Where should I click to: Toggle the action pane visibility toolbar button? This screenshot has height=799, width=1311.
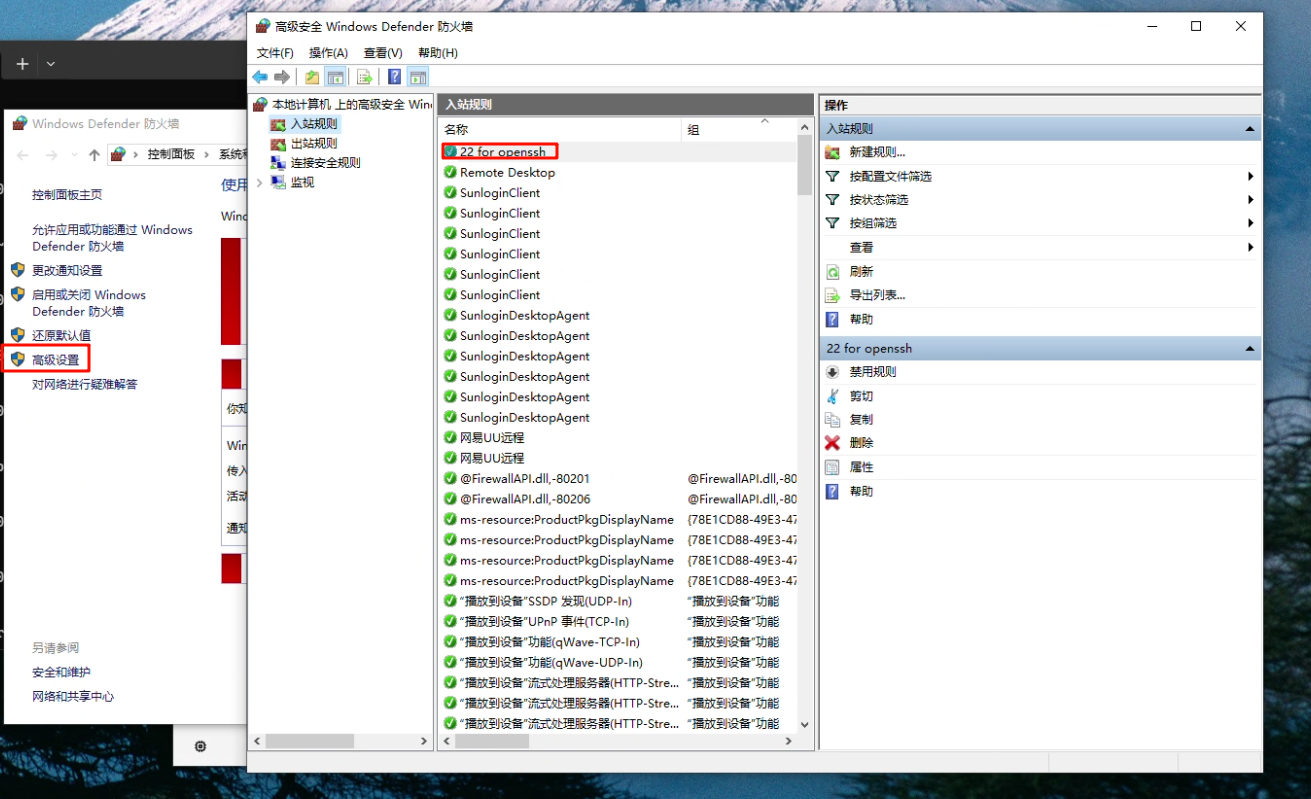pos(418,77)
